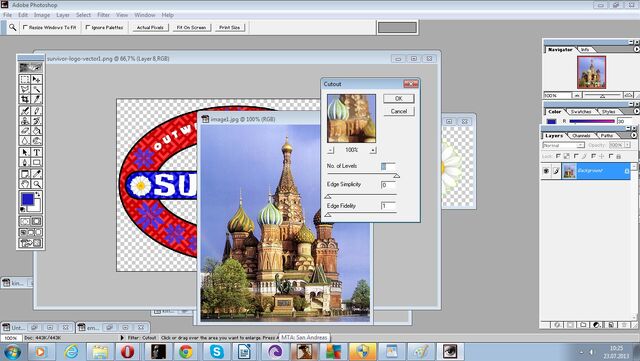The image size is (640, 361).
Task: Check lock transparent pixels box
Action: 558,156
